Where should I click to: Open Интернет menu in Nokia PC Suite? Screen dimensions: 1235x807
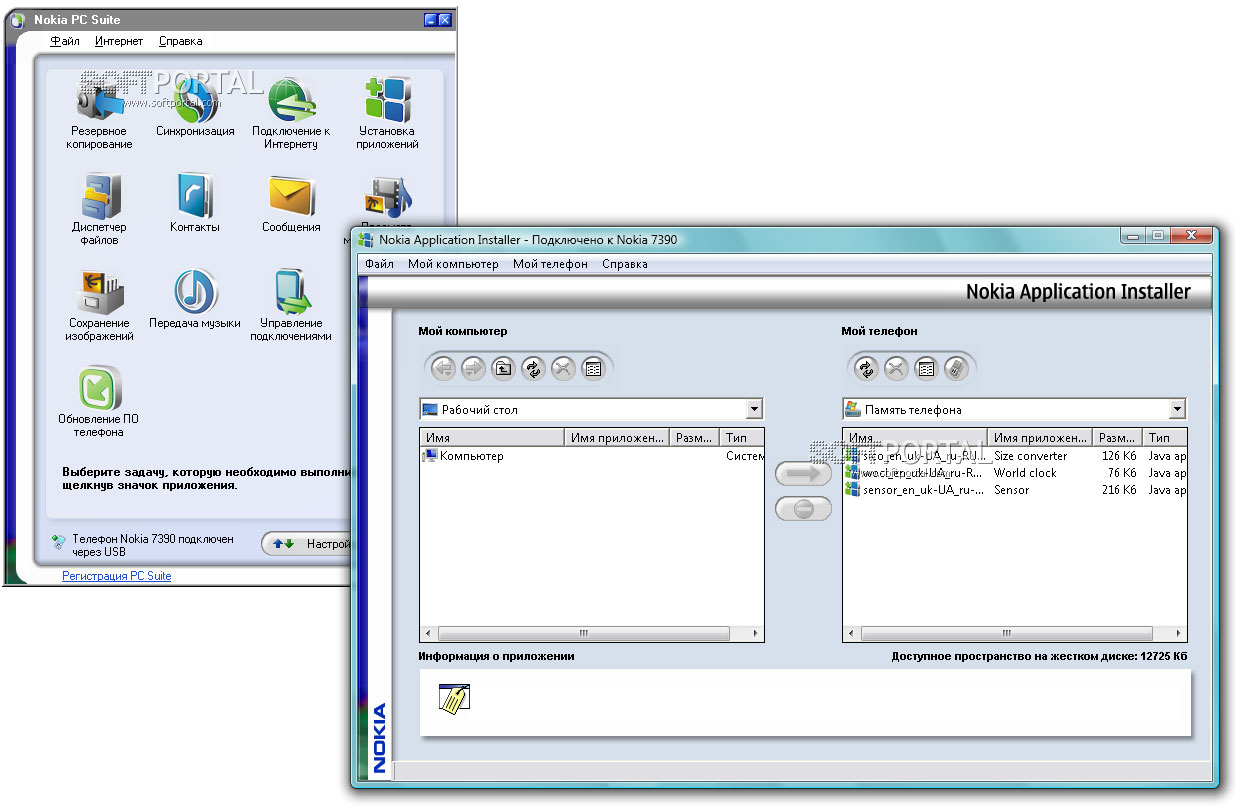tap(119, 41)
